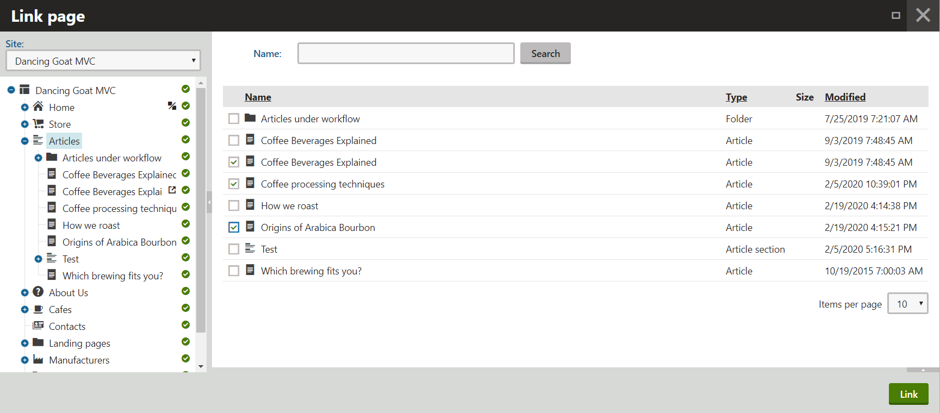Screen dimensions: 940x413
Task: Expand Articles under workflow tree node
Action: [38, 158]
